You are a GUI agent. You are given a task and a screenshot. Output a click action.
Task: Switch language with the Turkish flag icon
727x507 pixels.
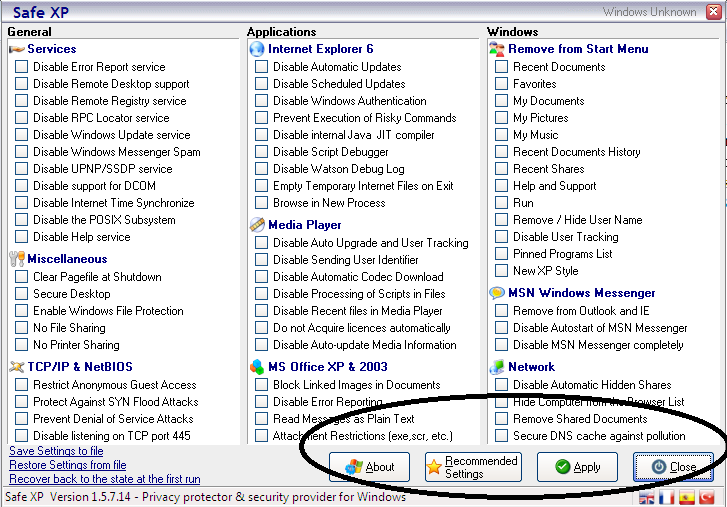[707, 498]
